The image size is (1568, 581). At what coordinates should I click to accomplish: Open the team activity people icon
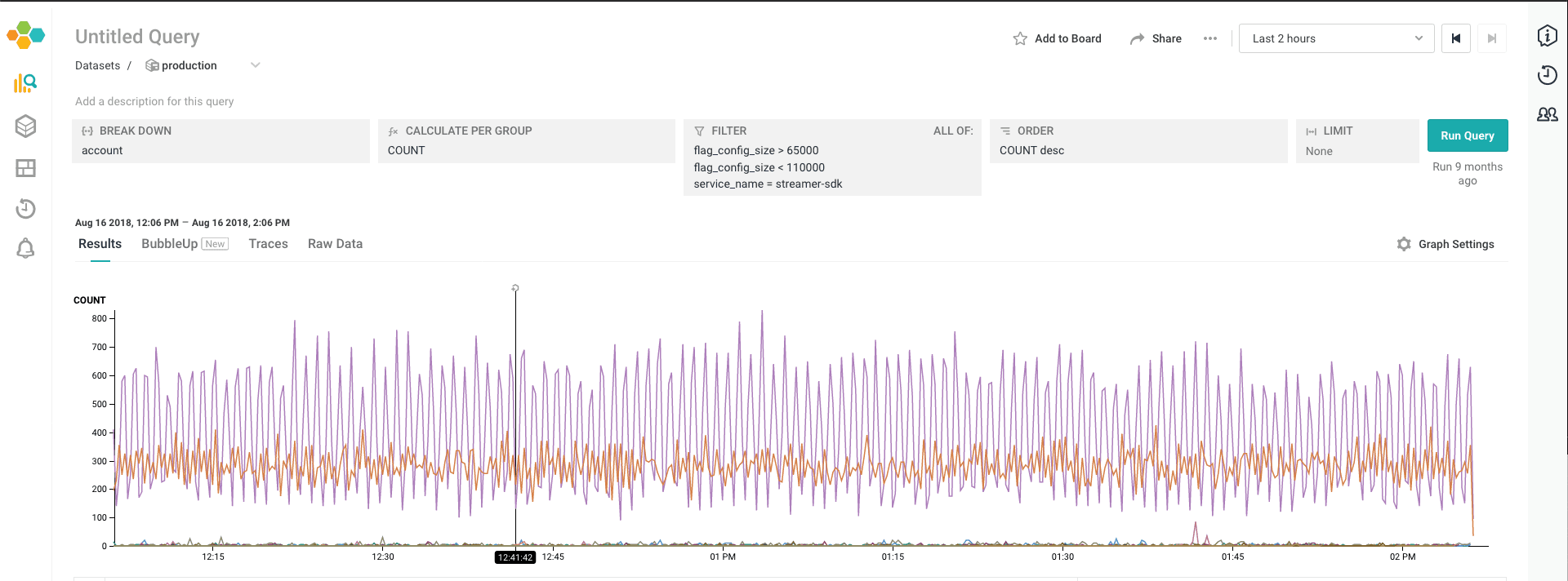pos(1547,114)
